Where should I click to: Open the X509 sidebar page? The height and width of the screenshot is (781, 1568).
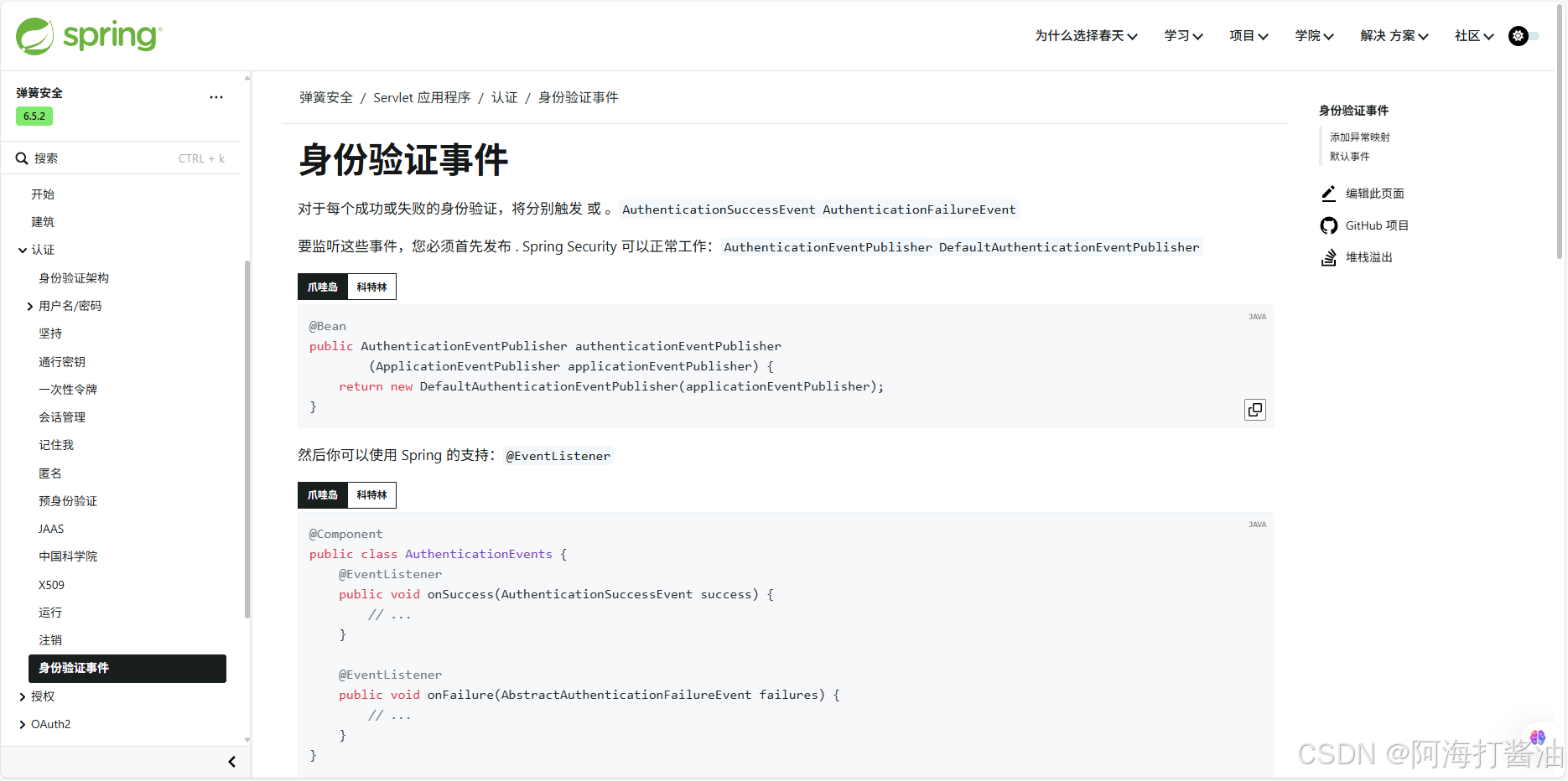pos(51,585)
